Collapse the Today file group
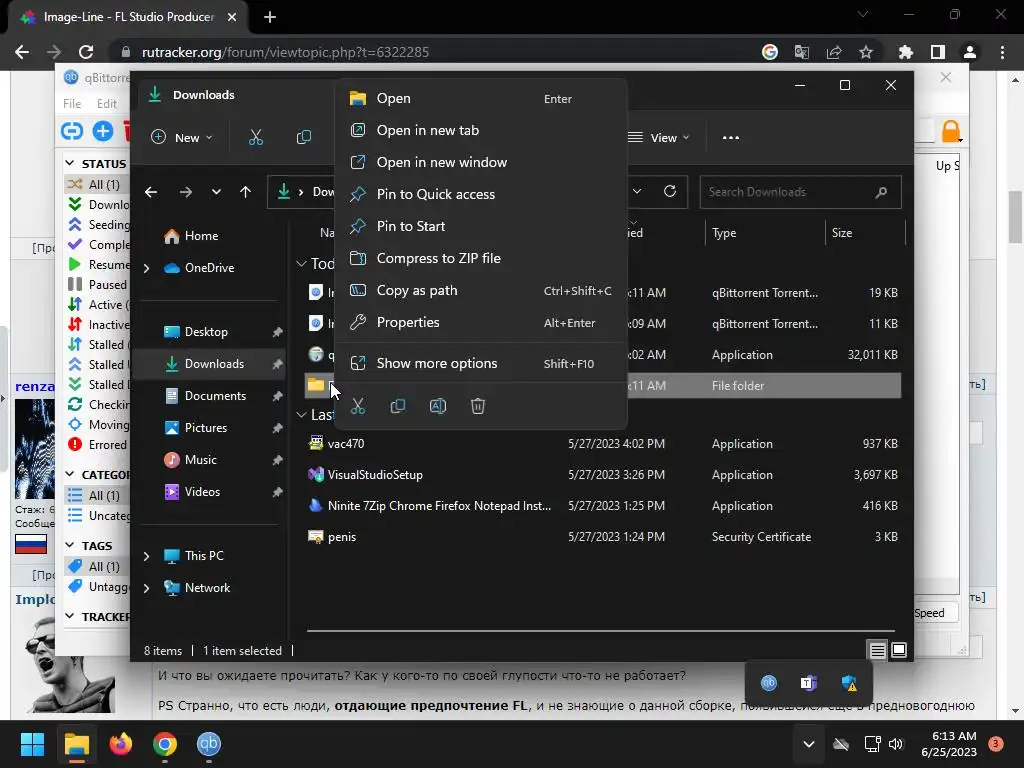Viewport: 1024px width, 768px height. tap(301, 264)
